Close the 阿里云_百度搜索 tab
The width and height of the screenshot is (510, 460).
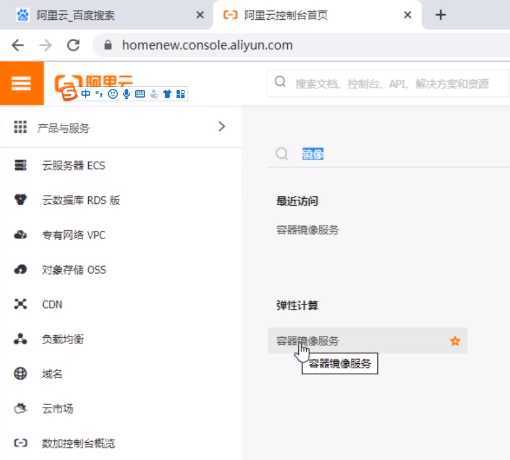point(200,15)
